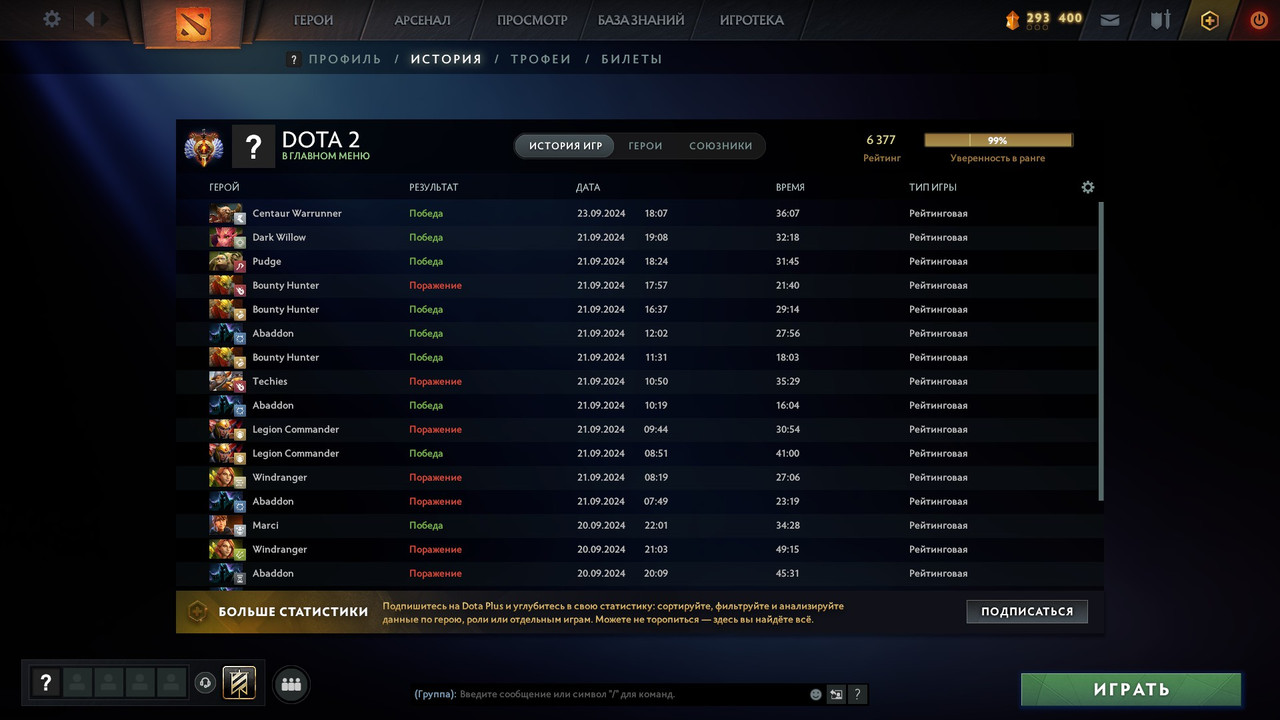This screenshot has width=1280, height=720.
Task: Open the mail envelope icon
Action: (x=1110, y=19)
